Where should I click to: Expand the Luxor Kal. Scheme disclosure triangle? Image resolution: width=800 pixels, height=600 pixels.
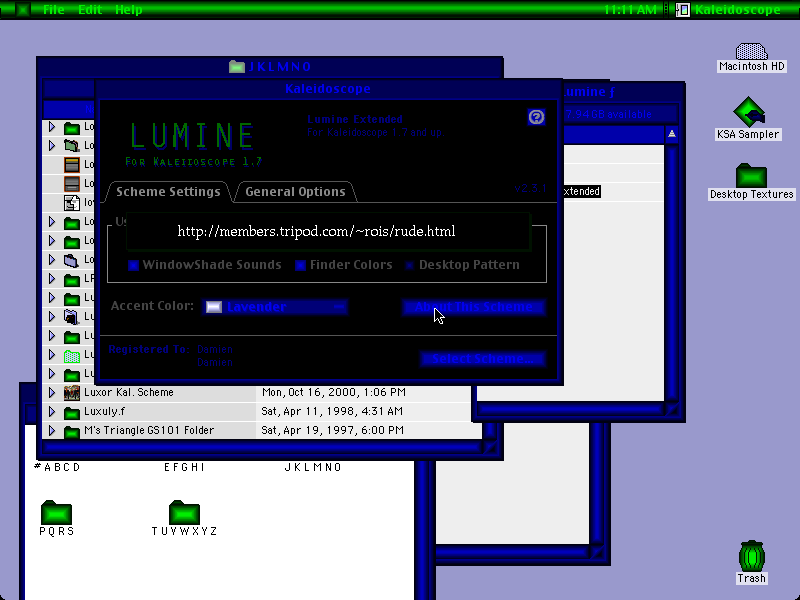(52, 392)
